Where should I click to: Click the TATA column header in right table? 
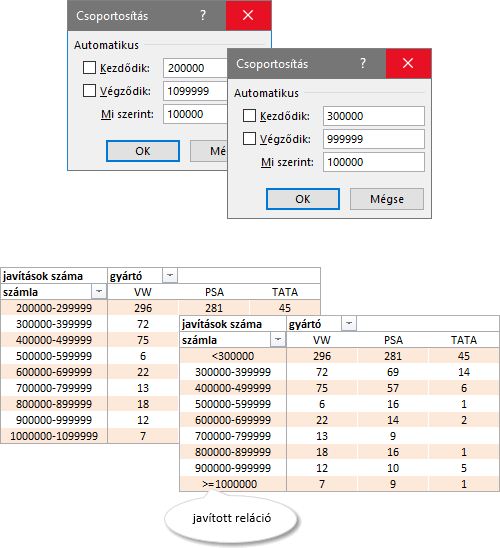click(464, 340)
